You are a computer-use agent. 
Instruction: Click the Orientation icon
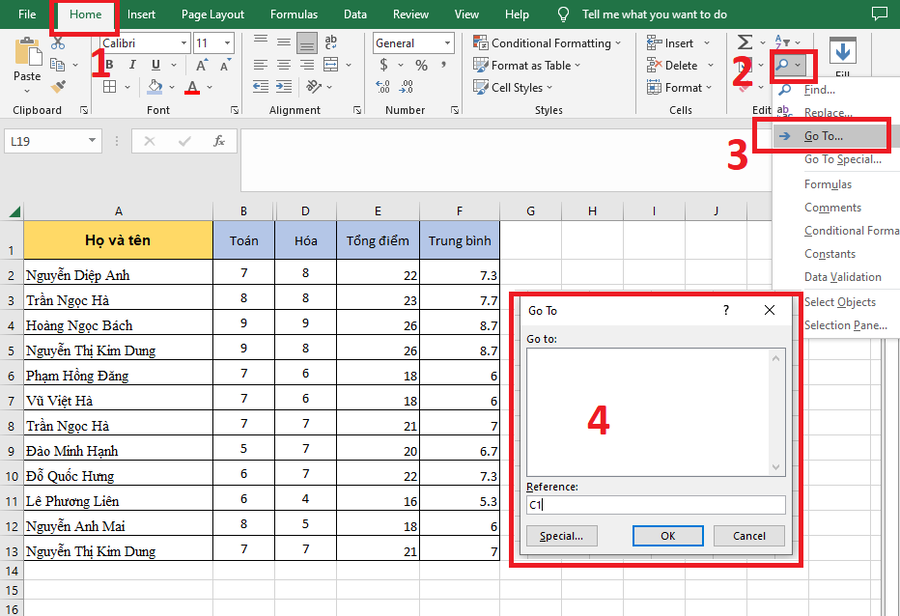[313, 87]
